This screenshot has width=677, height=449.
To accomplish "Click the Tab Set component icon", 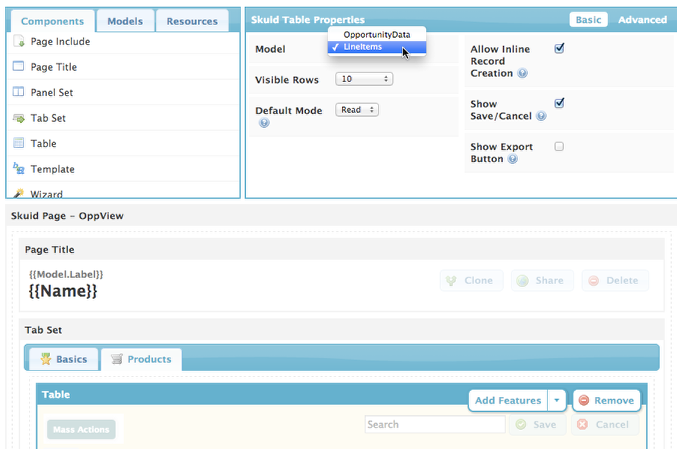I will pyautogui.click(x=19, y=118).
